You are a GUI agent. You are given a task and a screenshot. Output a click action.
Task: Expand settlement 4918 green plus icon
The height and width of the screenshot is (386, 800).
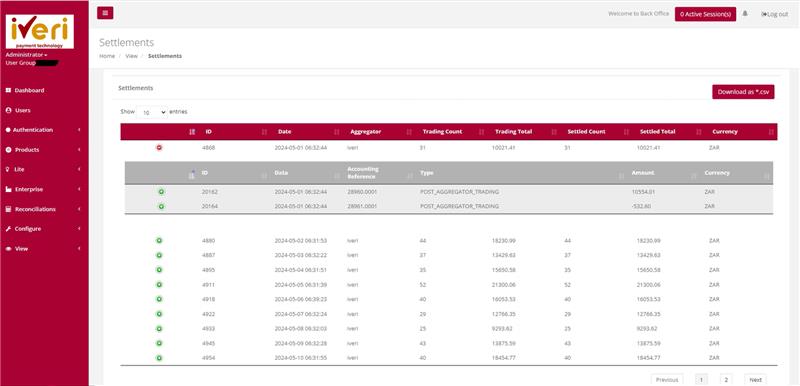(x=159, y=299)
